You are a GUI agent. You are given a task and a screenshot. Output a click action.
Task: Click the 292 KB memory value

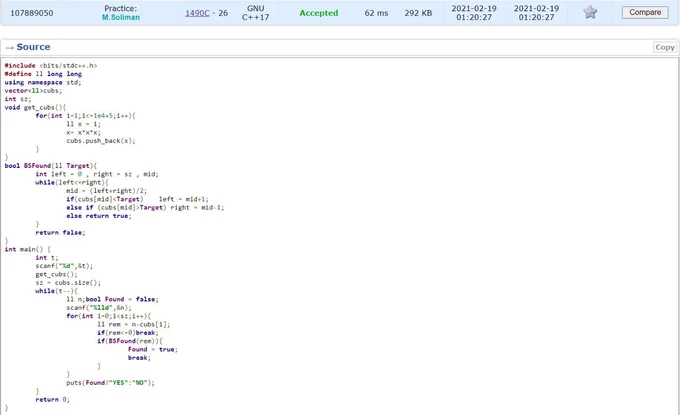[418, 13]
